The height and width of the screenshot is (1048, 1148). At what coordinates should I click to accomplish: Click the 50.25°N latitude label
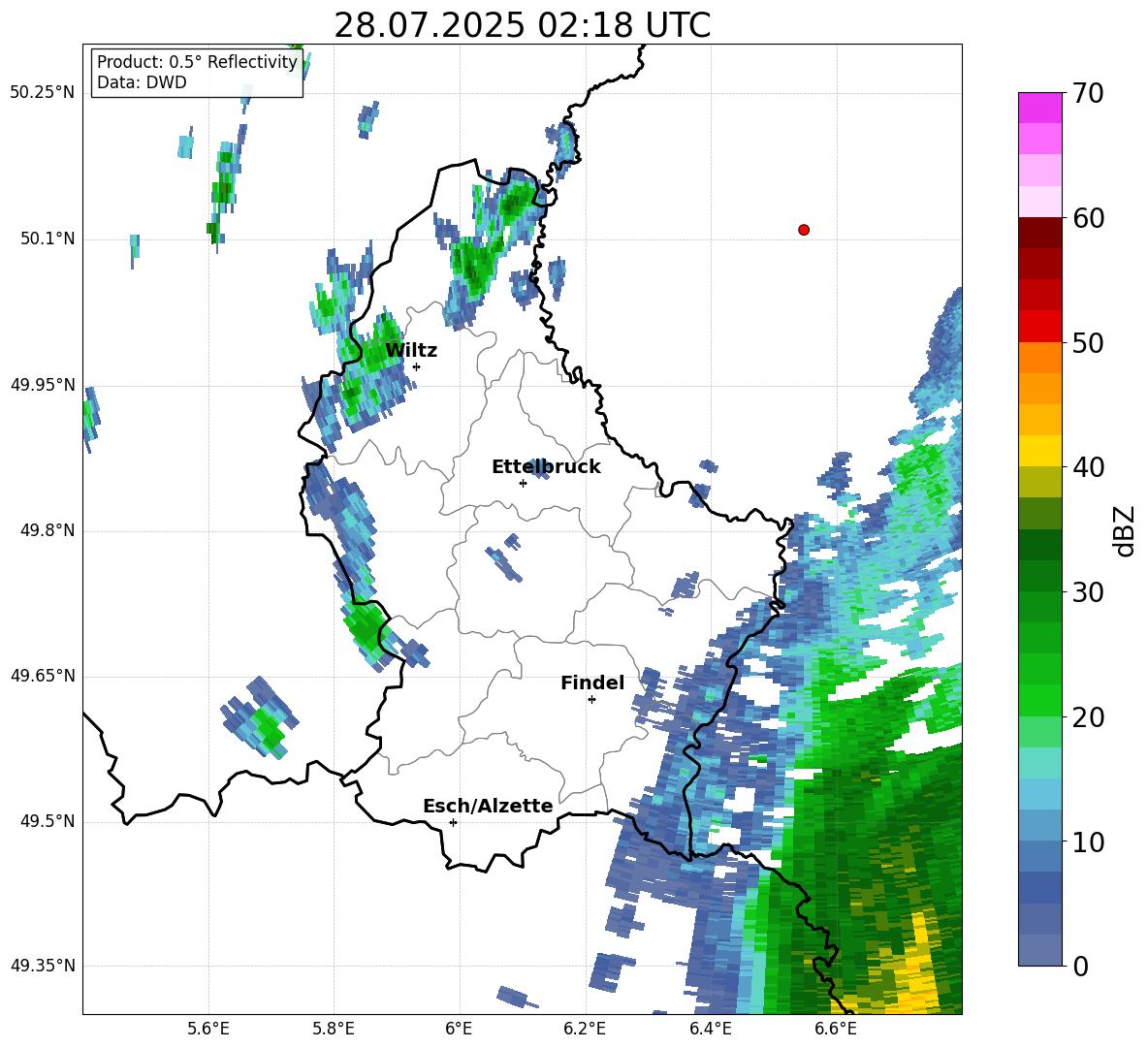(43, 93)
